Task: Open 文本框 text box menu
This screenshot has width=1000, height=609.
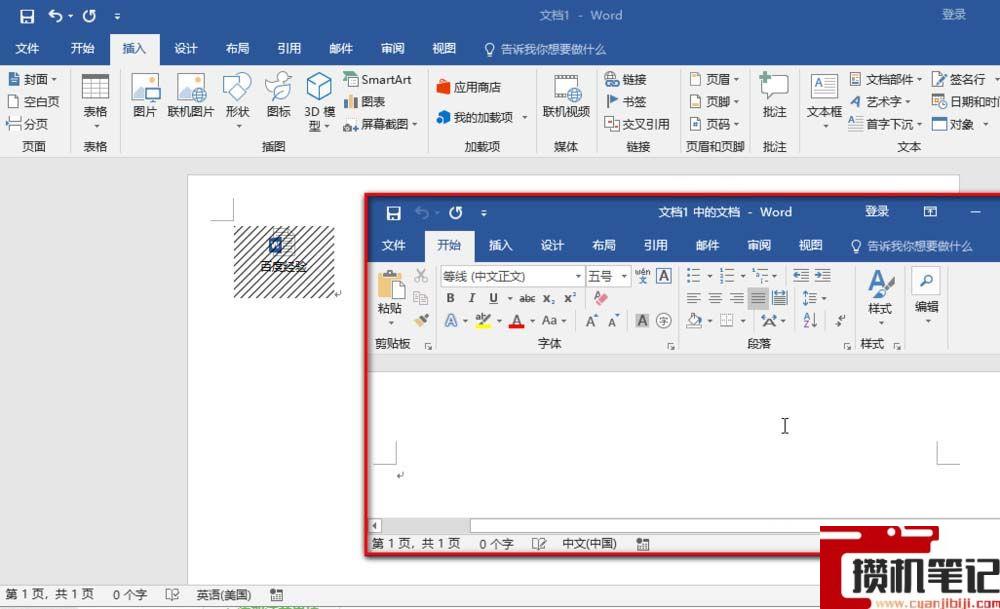Action: [x=824, y=101]
